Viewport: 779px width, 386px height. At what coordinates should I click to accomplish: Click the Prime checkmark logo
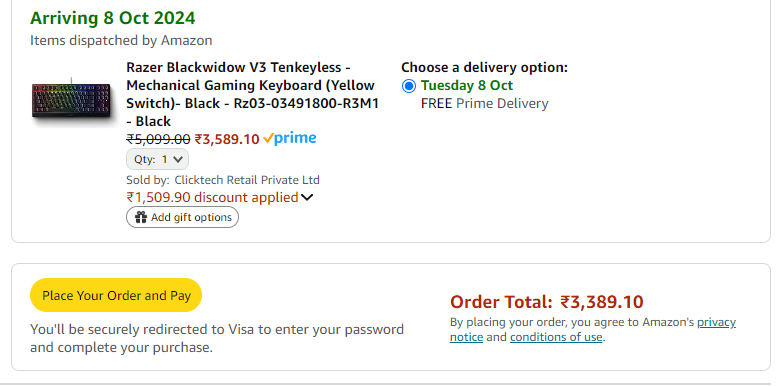pos(290,139)
